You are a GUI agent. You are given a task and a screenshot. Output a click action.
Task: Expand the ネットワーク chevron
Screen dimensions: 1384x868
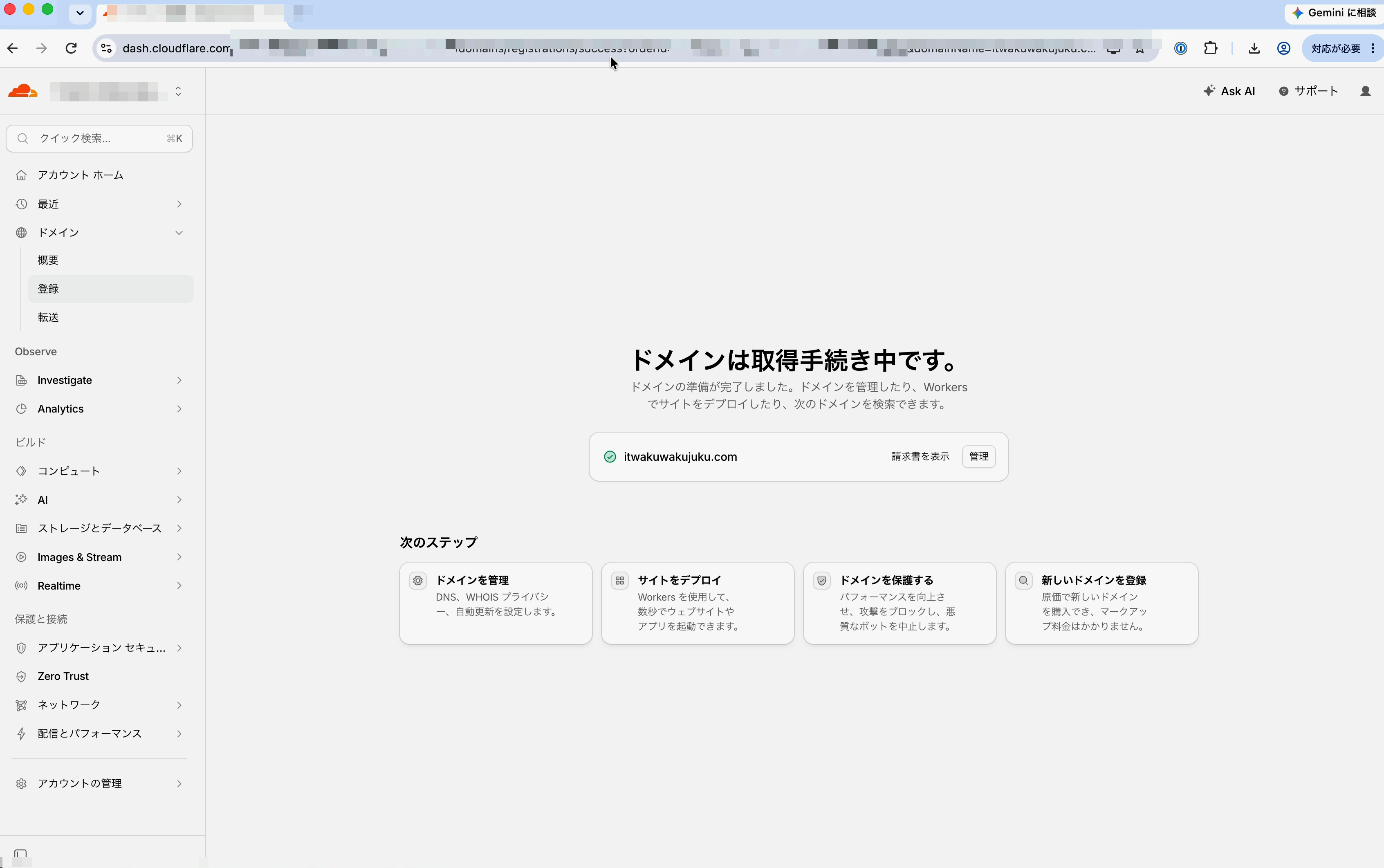pos(179,705)
